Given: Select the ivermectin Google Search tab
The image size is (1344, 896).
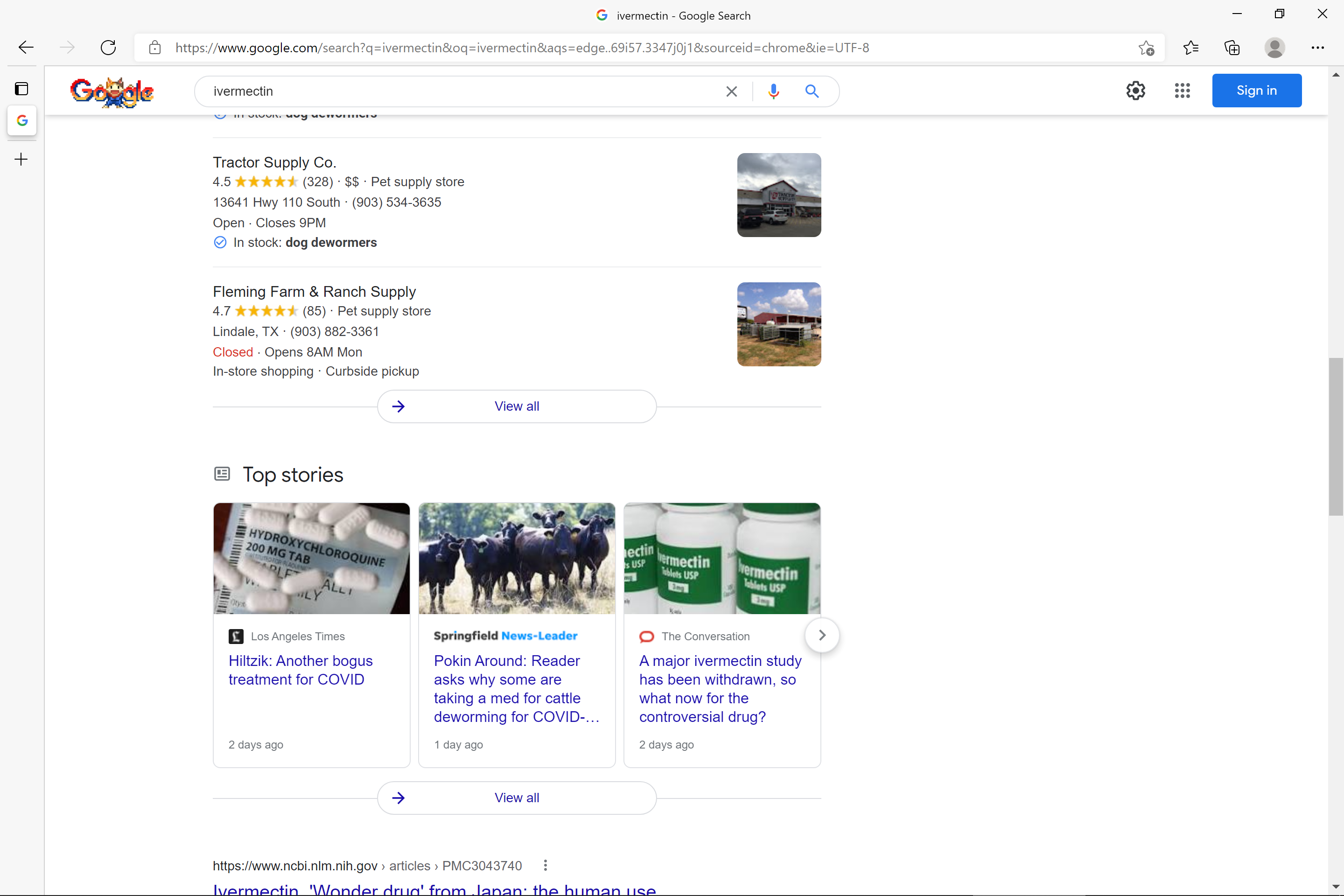Looking at the screenshot, I should [22, 120].
